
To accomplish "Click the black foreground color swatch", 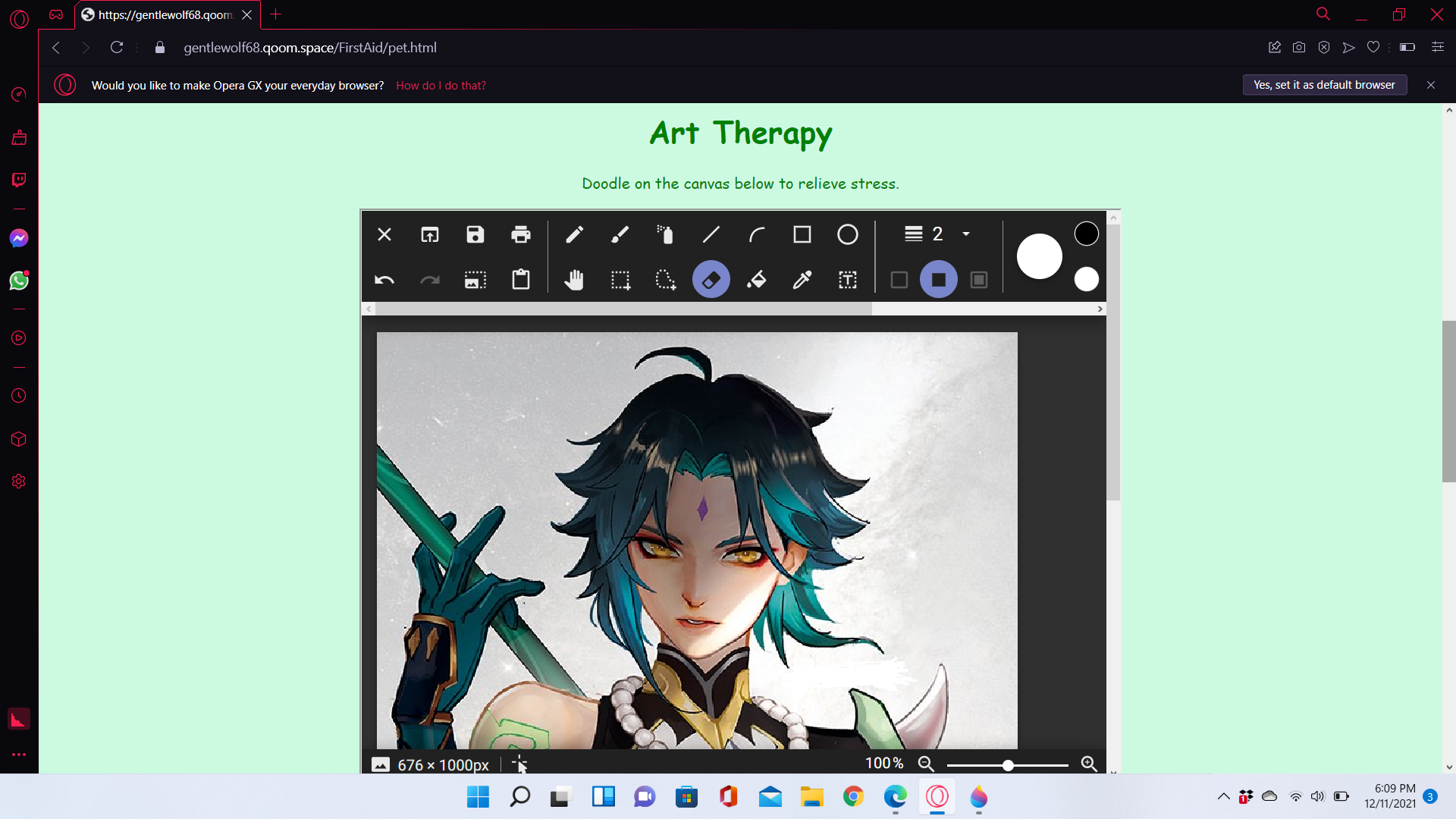I will pyautogui.click(x=1086, y=234).
